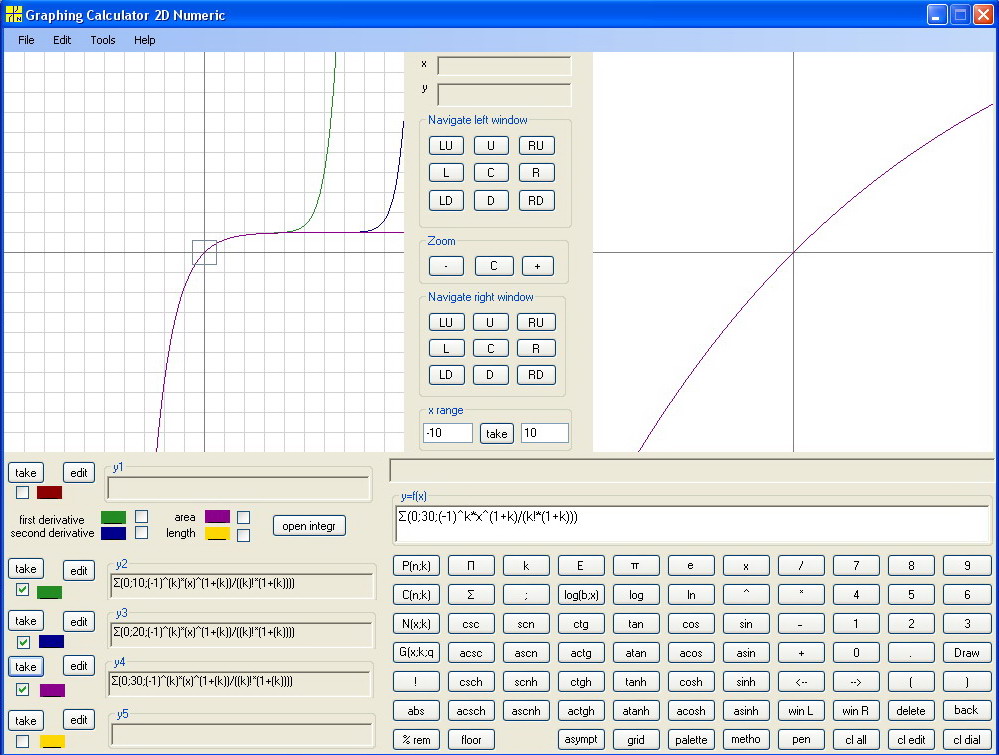The image size is (999, 755).
Task: Click the open integr button
Action: [309, 526]
